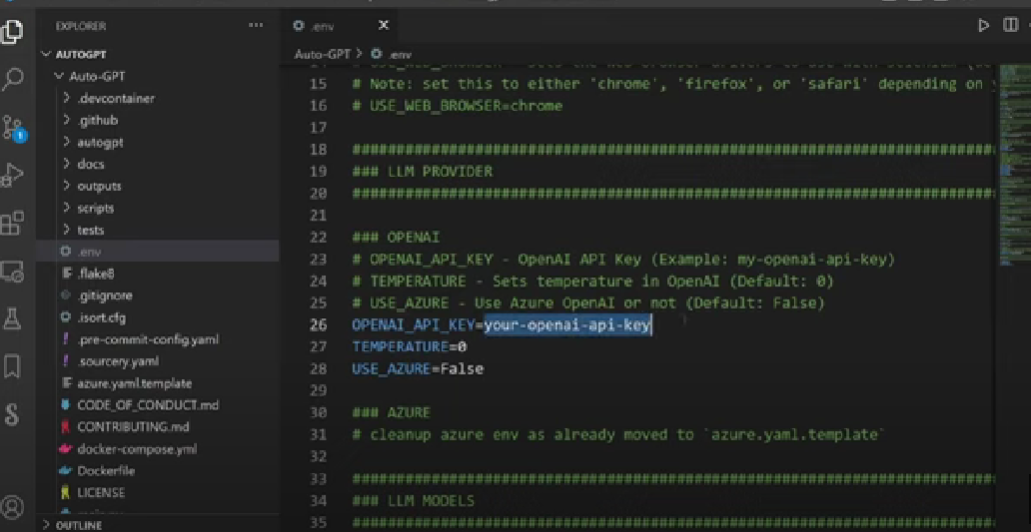Image resolution: width=1031 pixels, height=532 pixels.
Task: Click TEMPERATURE=0 on line 27
Action: (409, 347)
